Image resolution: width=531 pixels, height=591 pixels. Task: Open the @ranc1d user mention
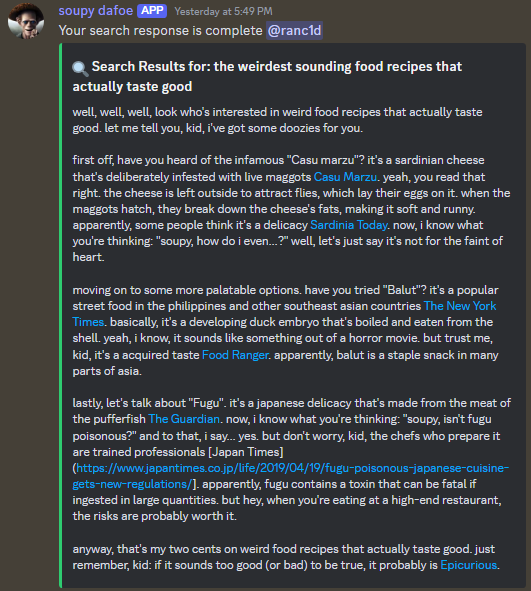294,31
